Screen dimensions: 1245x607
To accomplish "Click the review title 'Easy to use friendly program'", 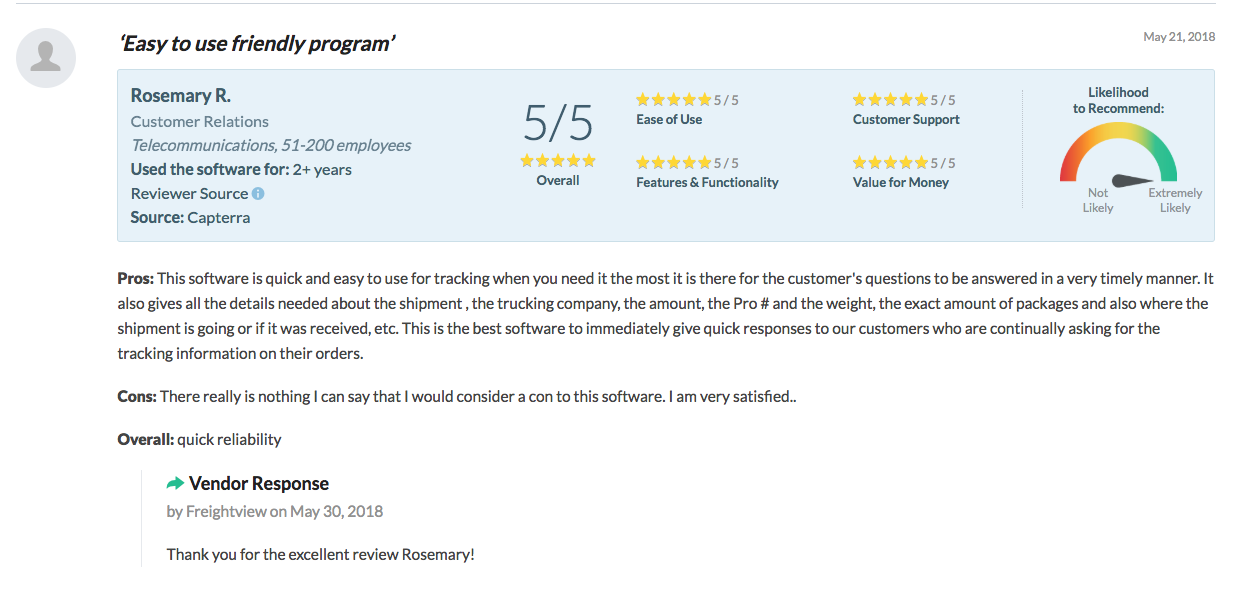I will click(257, 43).
